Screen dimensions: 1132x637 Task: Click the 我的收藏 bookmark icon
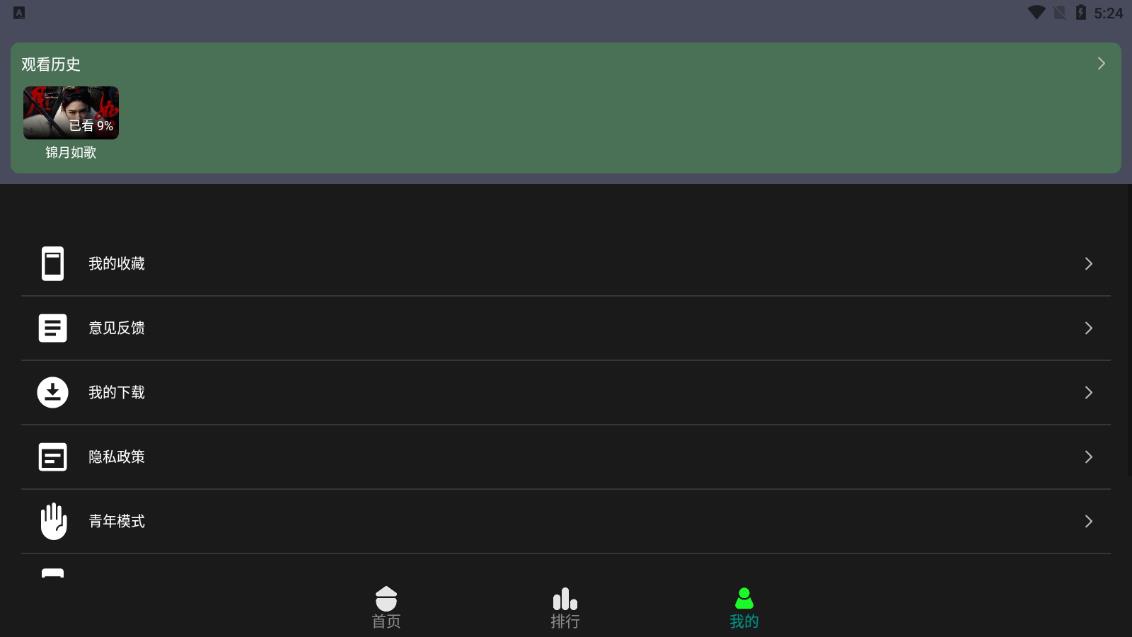(x=53, y=264)
